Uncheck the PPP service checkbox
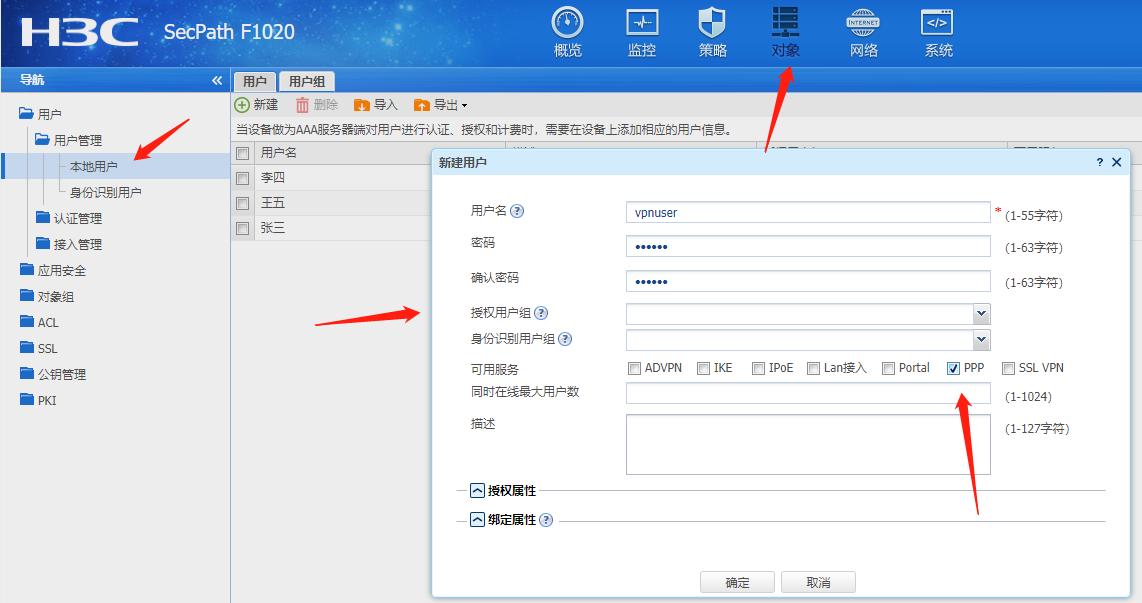The height and width of the screenshot is (603, 1142). pos(953,368)
